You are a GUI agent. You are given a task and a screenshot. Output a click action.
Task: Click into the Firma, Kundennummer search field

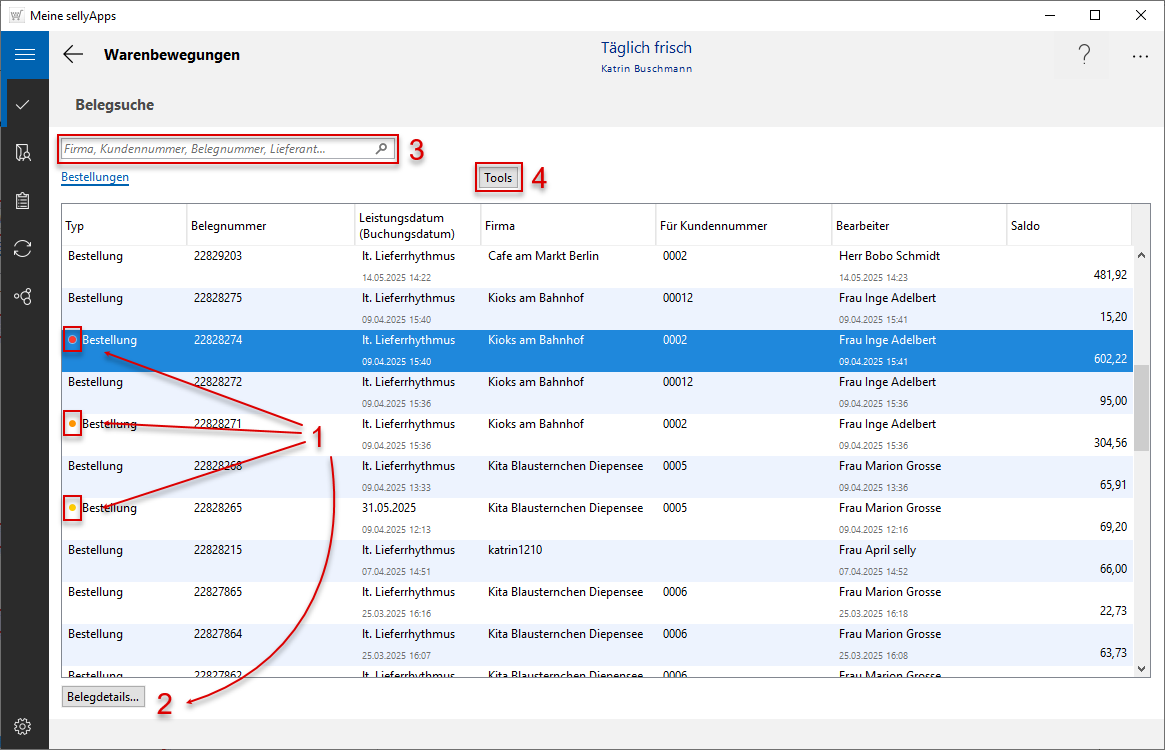pyautogui.click(x=215, y=149)
